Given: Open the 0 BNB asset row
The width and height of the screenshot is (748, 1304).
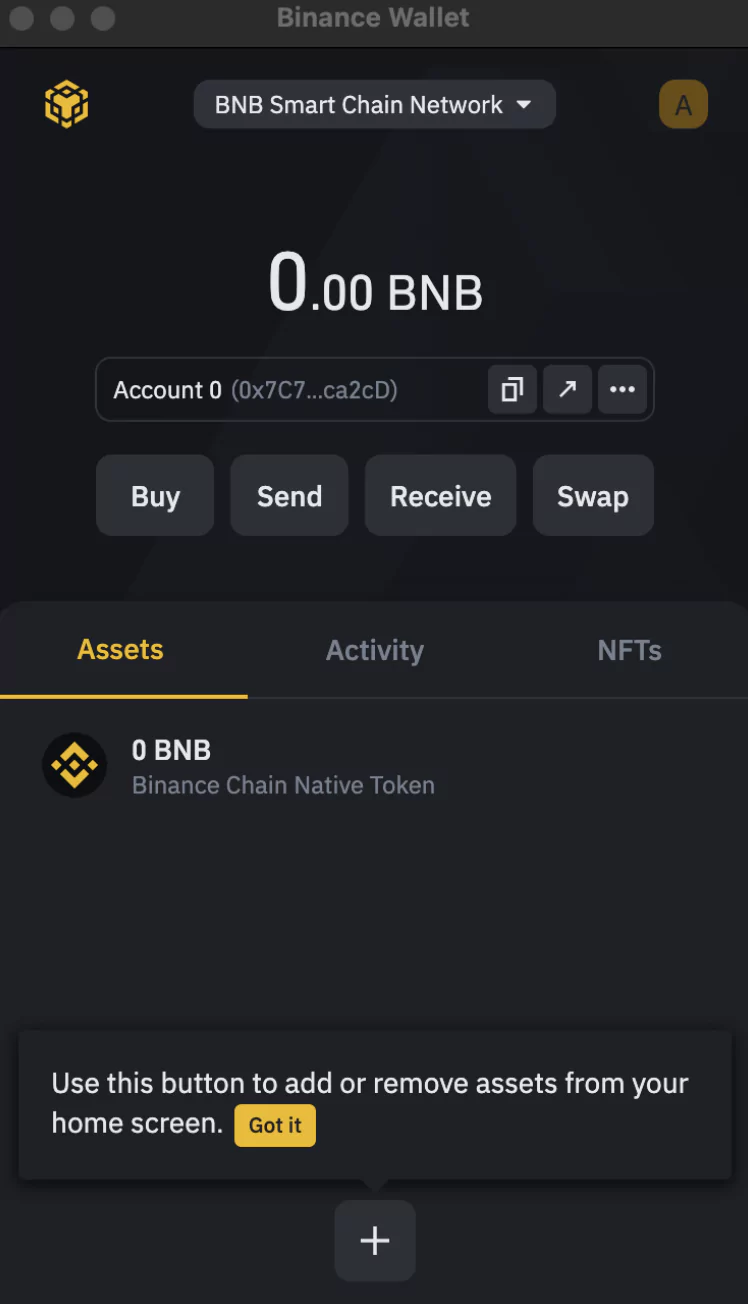Looking at the screenshot, I should pyautogui.click(x=374, y=766).
